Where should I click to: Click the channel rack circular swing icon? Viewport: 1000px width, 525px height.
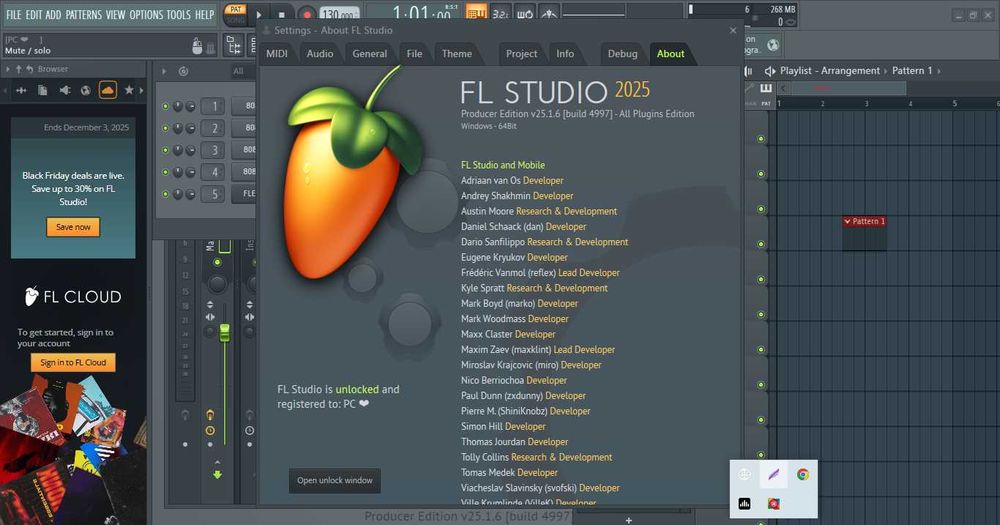(183, 71)
